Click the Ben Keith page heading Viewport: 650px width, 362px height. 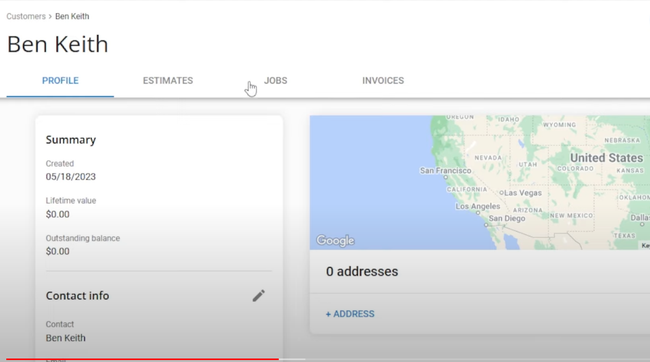coord(58,44)
